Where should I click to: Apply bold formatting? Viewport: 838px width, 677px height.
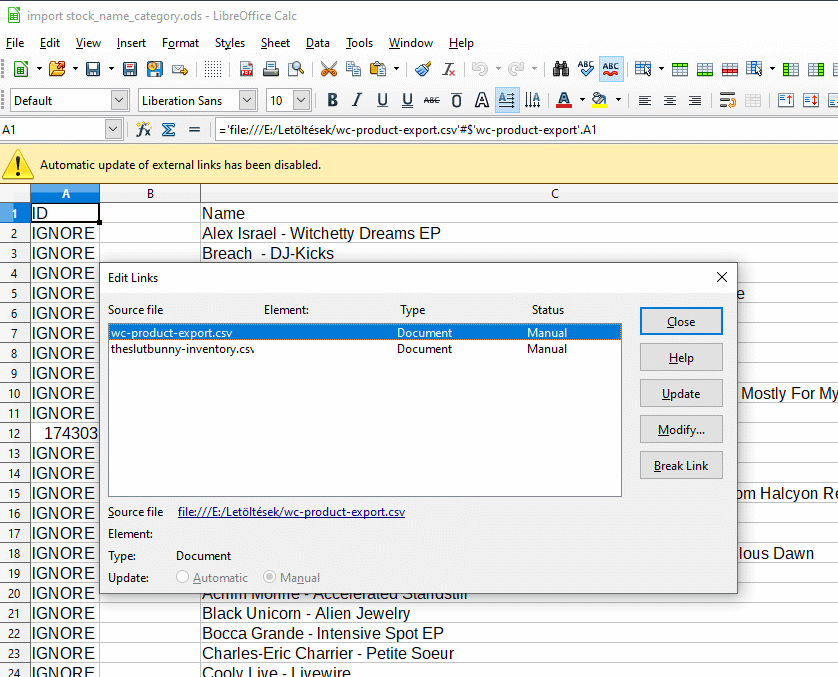[x=332, y=100]
